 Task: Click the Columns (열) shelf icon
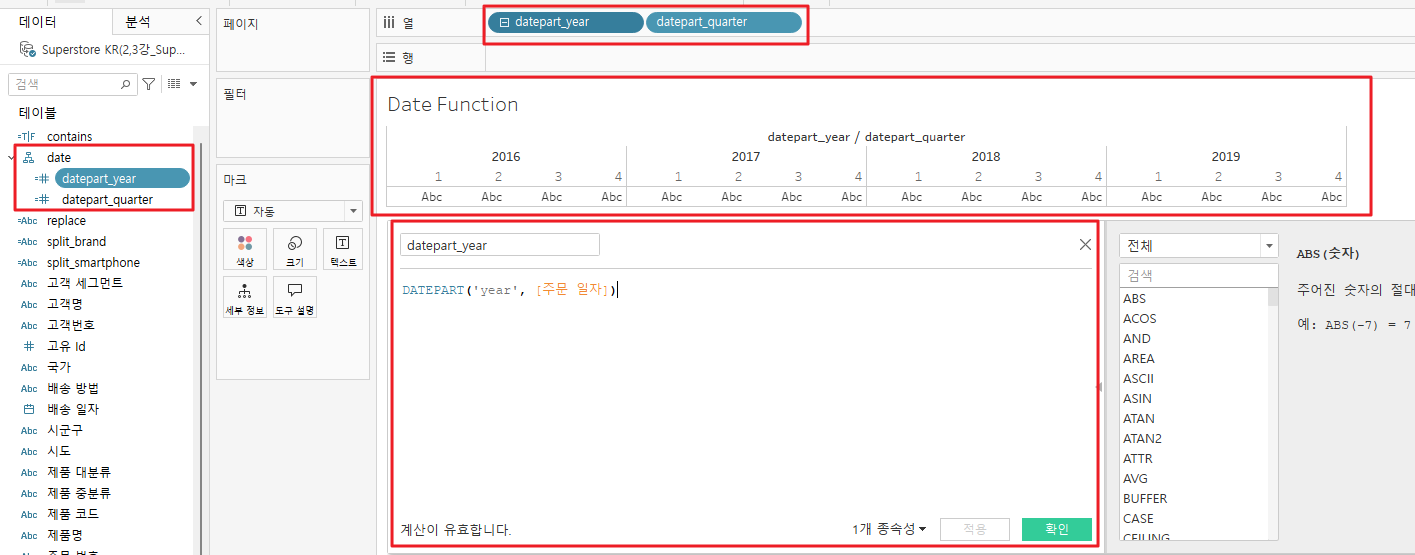click(390, 22)
